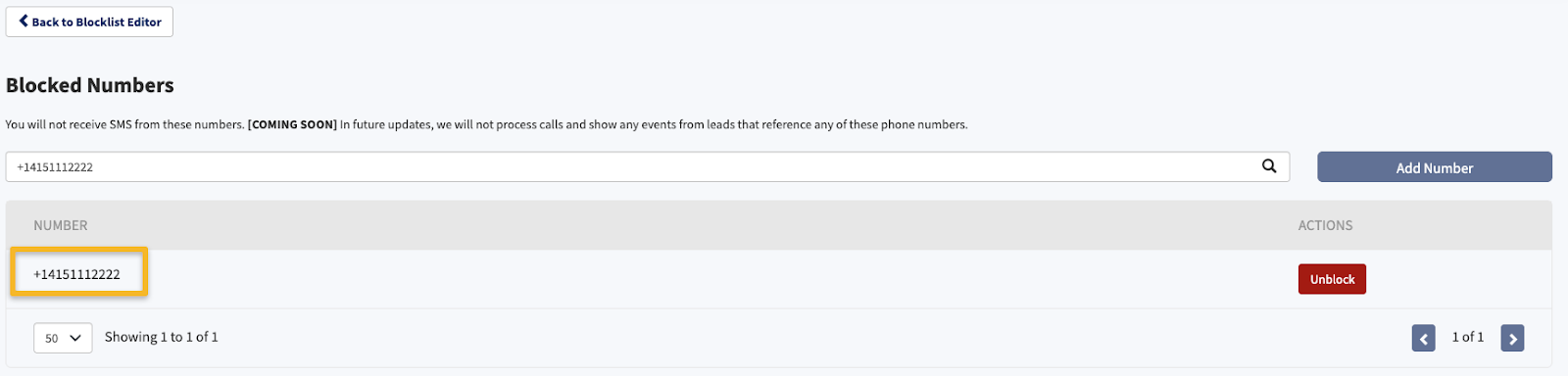
Task: Click the left chevron icon in Back button
Action: [x=24, y=21]
